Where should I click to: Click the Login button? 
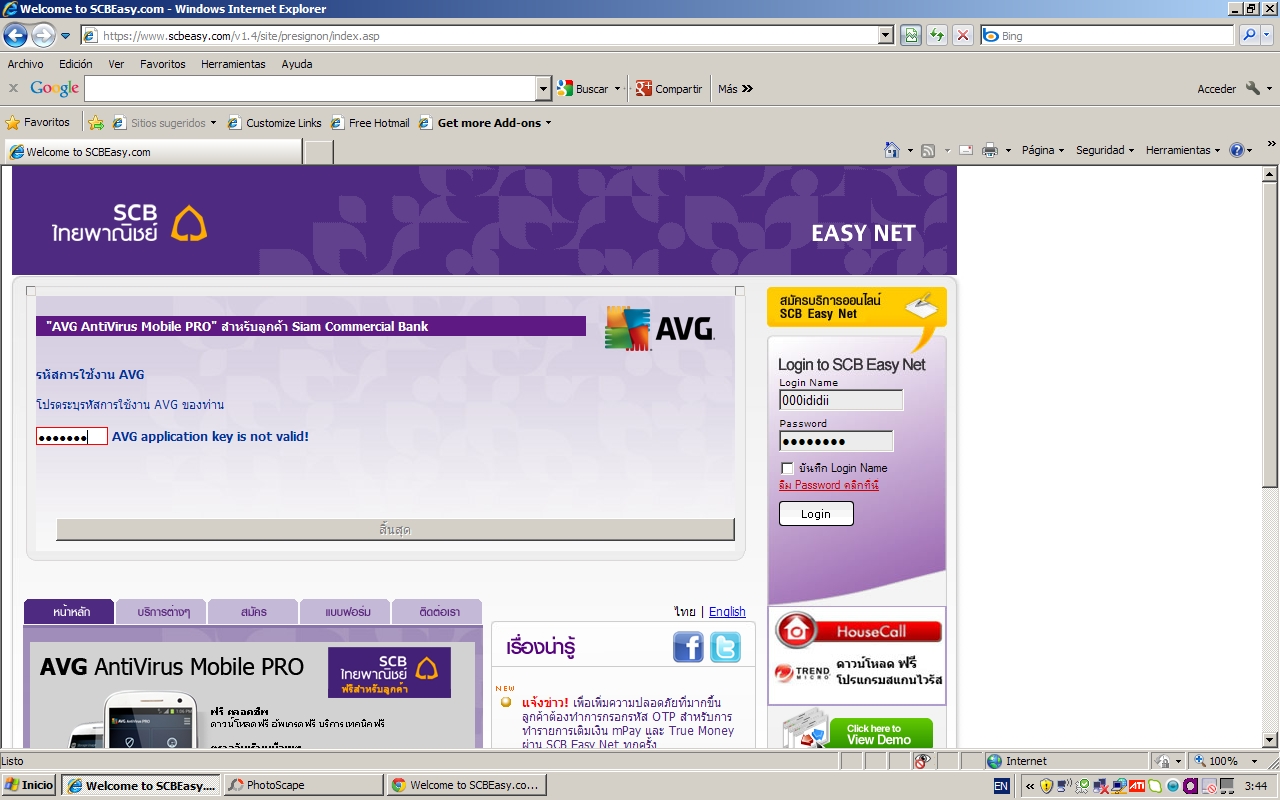click(816, 513)
